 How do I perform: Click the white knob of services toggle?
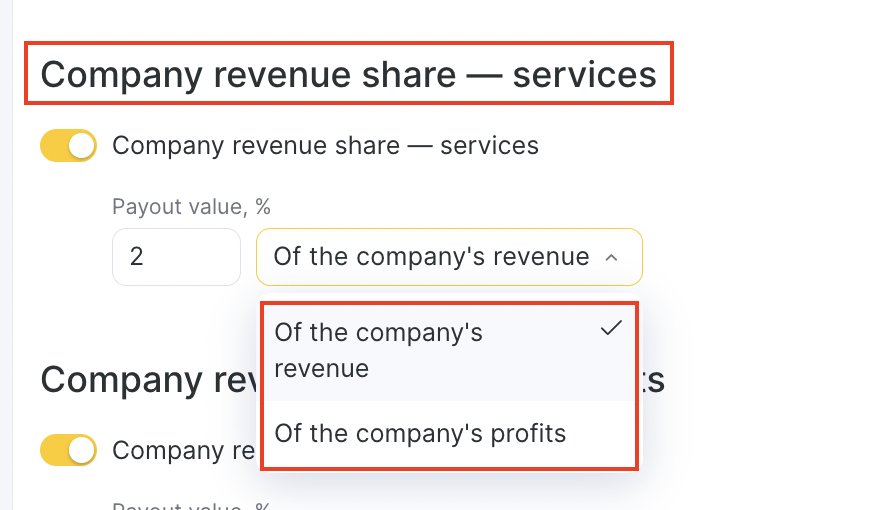[x=82, y=146]
